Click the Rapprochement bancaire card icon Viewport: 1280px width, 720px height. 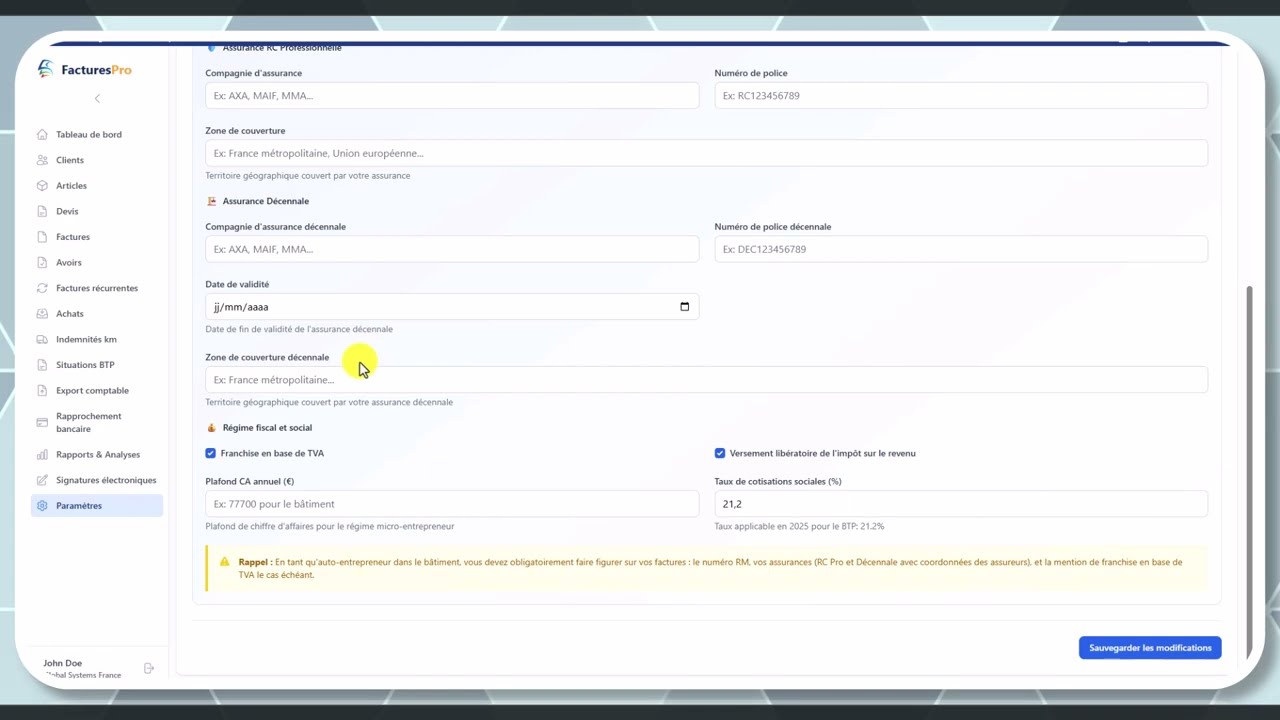tap(42, 422)
